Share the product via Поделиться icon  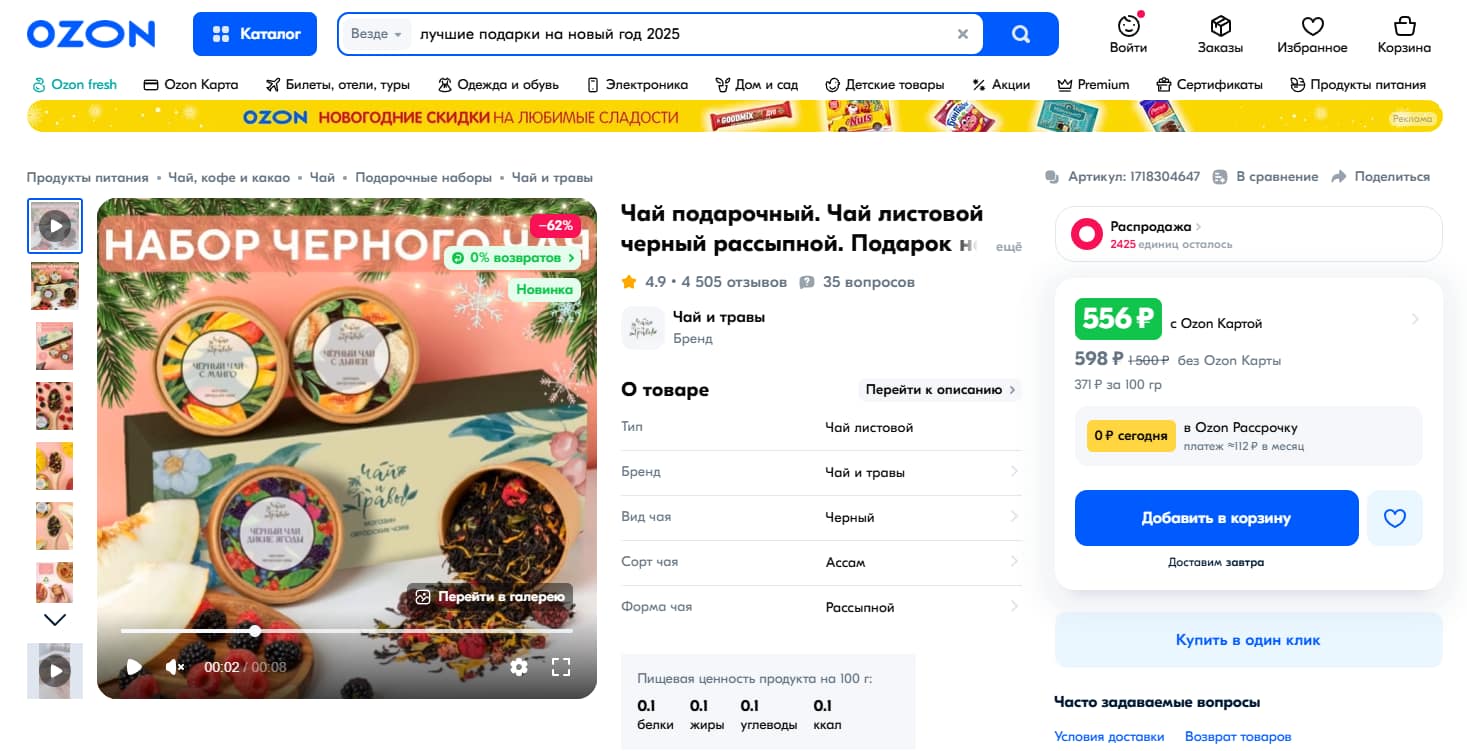[1341, 176]
